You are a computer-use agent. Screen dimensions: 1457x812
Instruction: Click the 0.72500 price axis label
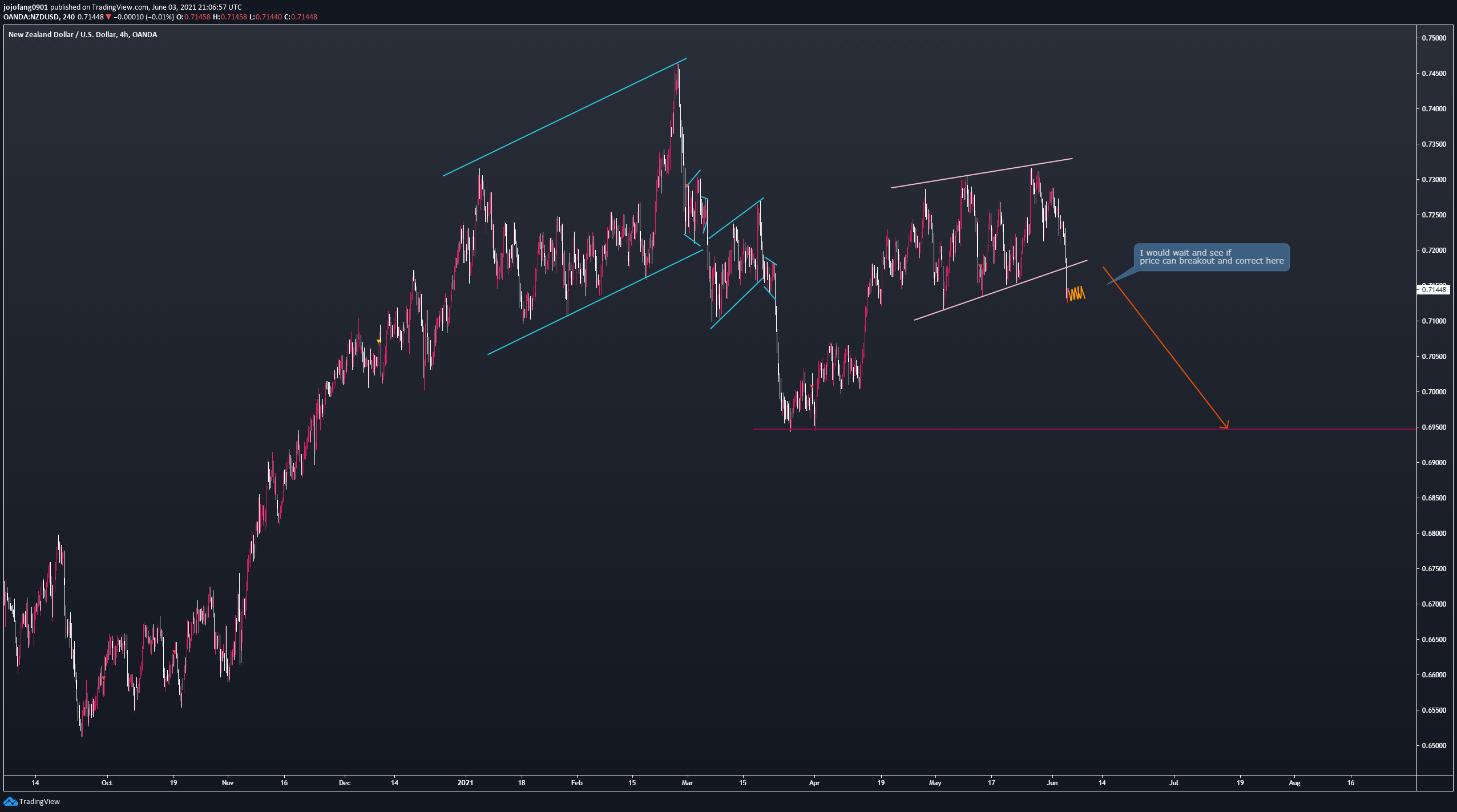pos(1434,215)
